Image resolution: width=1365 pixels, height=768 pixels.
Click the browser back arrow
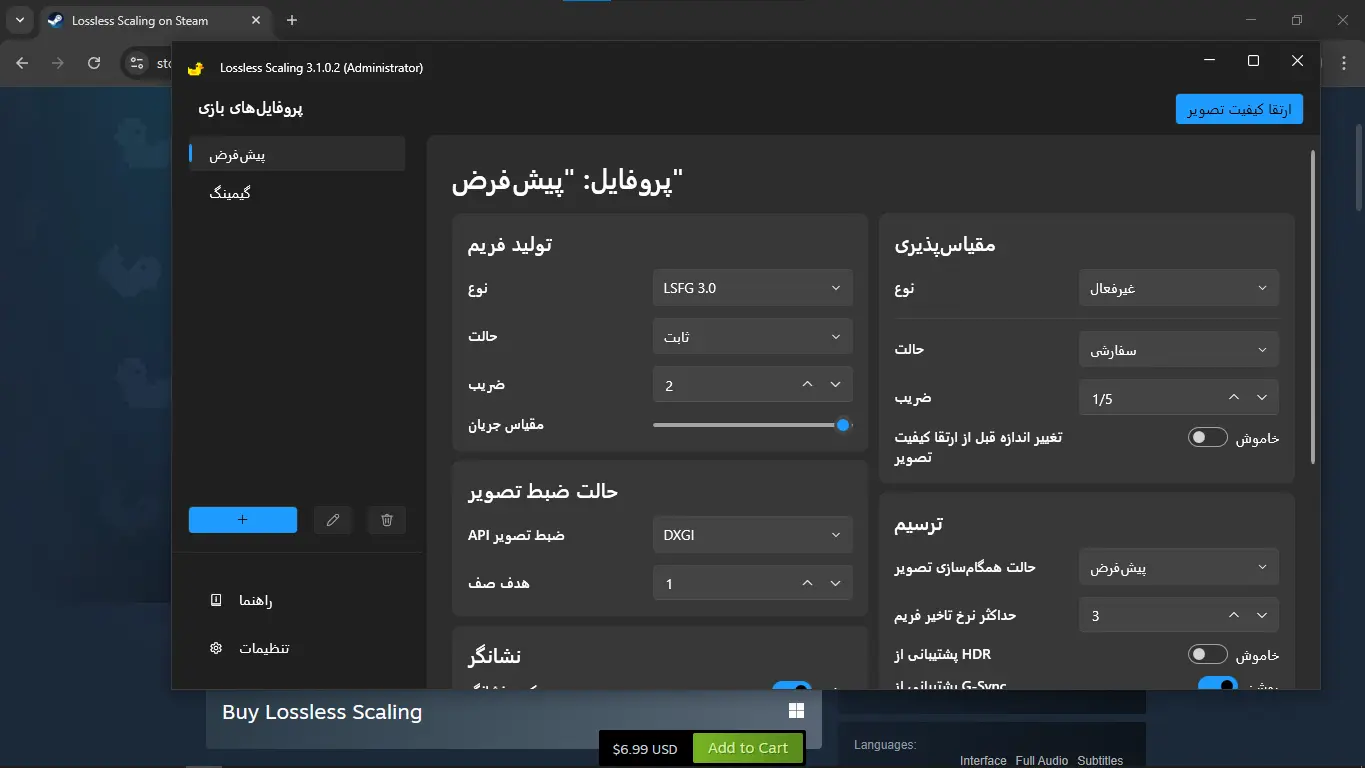(22, 63)
